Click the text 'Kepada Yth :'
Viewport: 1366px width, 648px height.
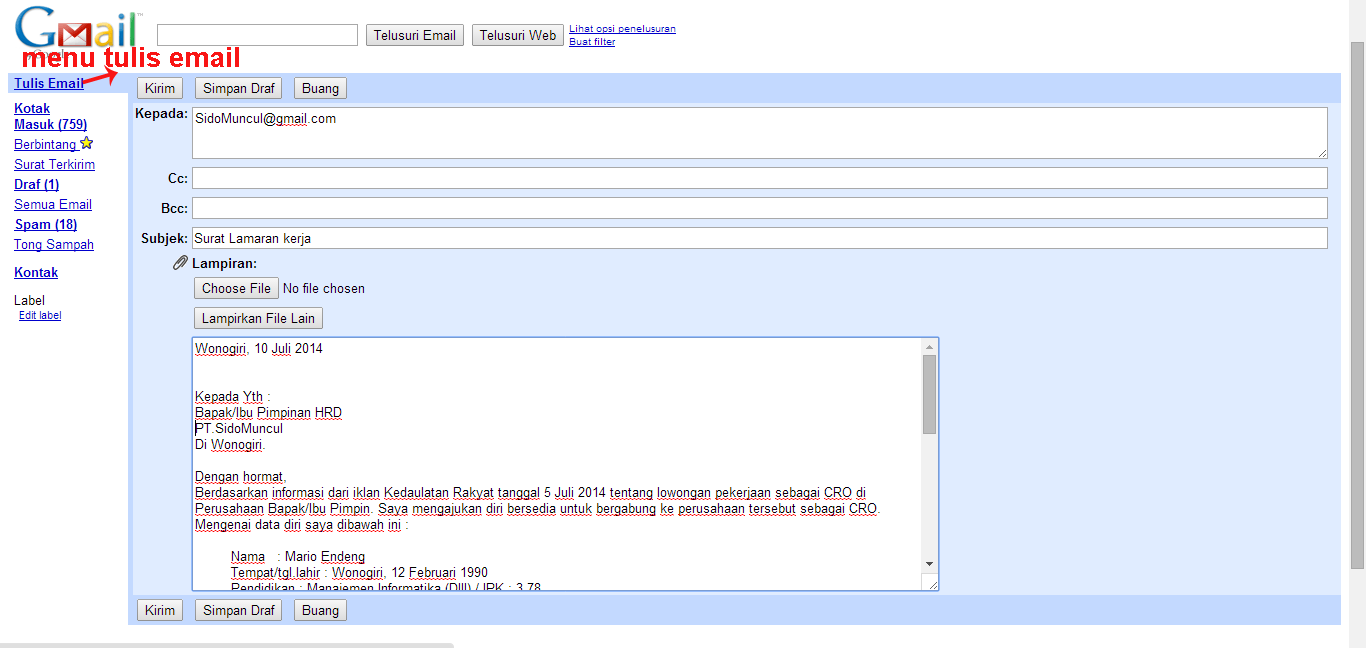coord(233,397)
